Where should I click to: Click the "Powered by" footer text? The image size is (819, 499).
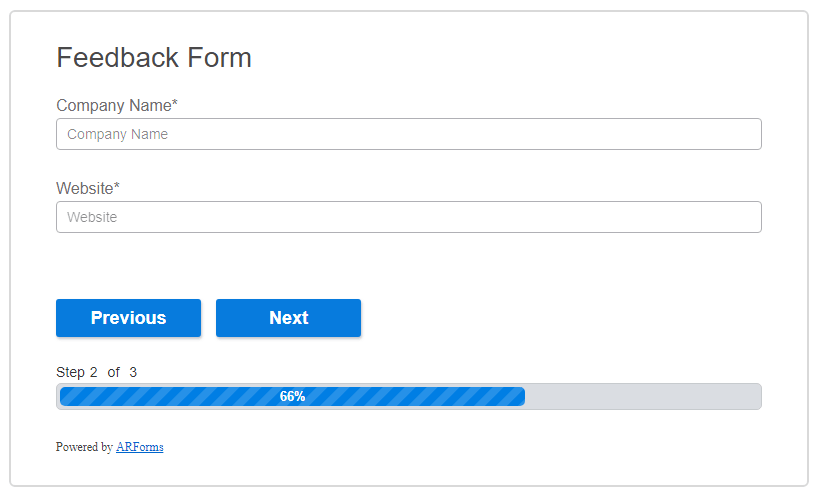click(x=84, y=447)
